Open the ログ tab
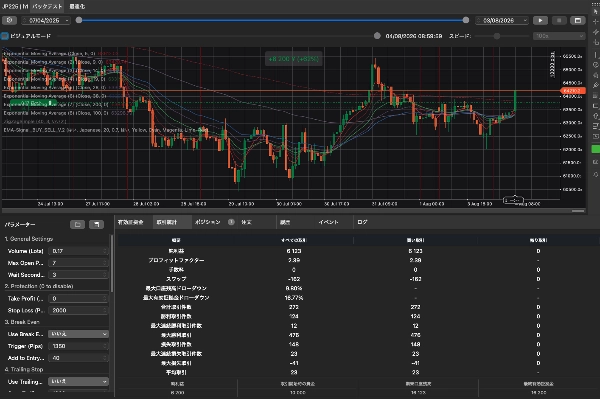The image size is (600, 399). (362, 222)
